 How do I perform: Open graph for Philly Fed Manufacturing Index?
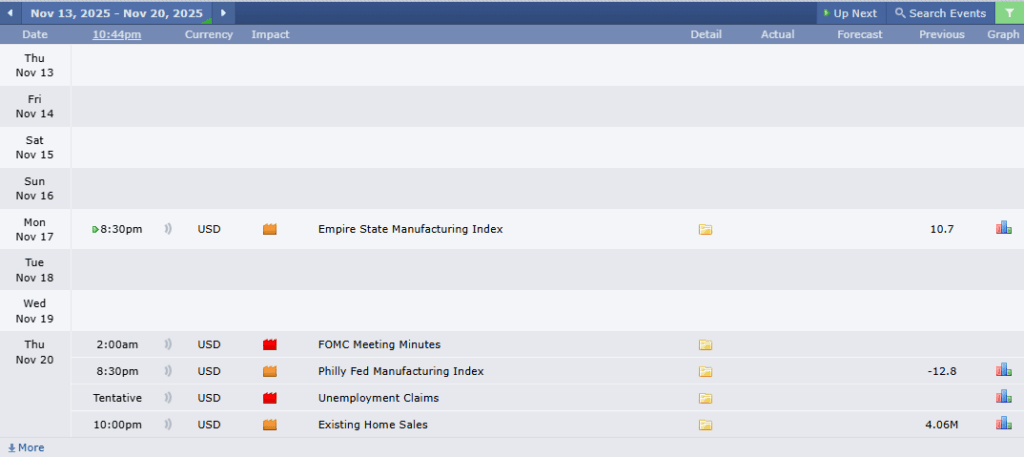pos(1003,371)
